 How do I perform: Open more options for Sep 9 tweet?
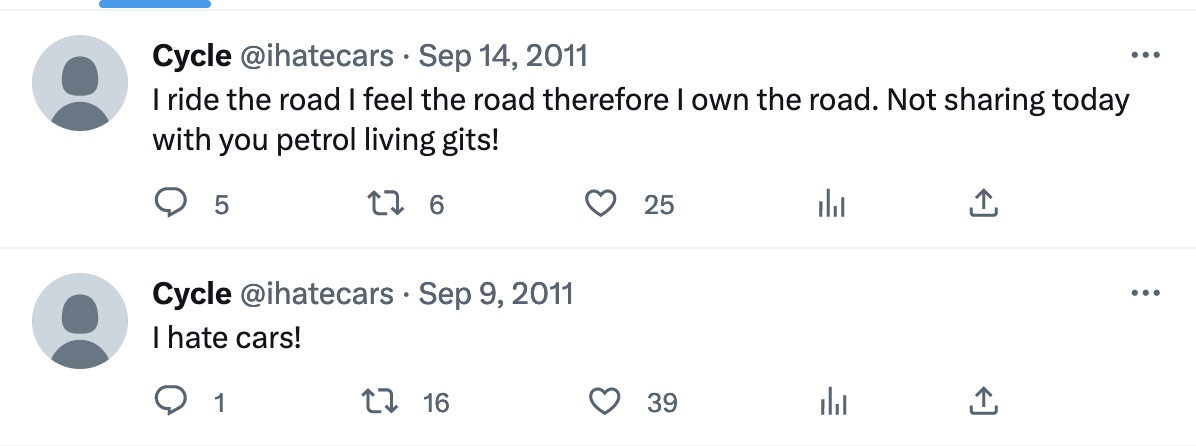click(1144, 294)
